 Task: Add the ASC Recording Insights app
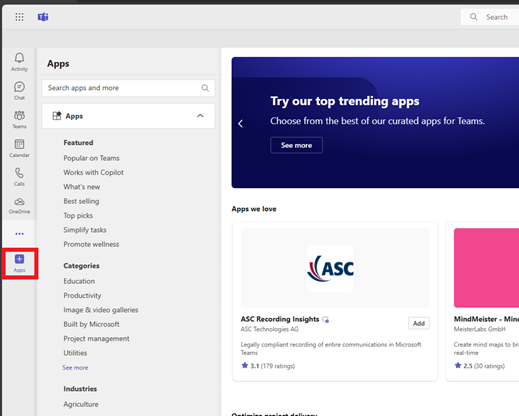tap(419, 323)
